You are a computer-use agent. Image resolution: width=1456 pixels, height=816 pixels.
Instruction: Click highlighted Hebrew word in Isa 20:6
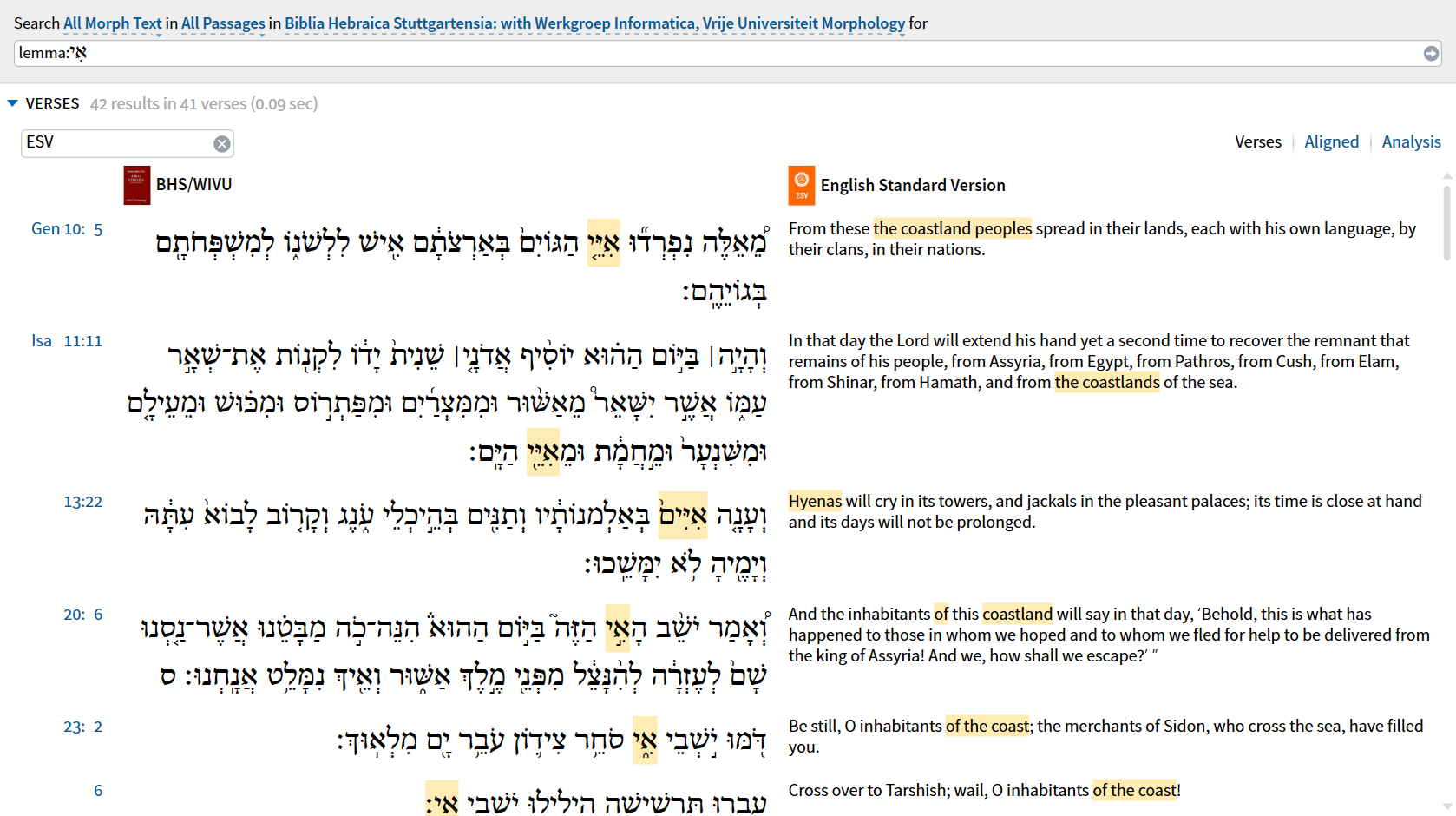coord(617,628)
